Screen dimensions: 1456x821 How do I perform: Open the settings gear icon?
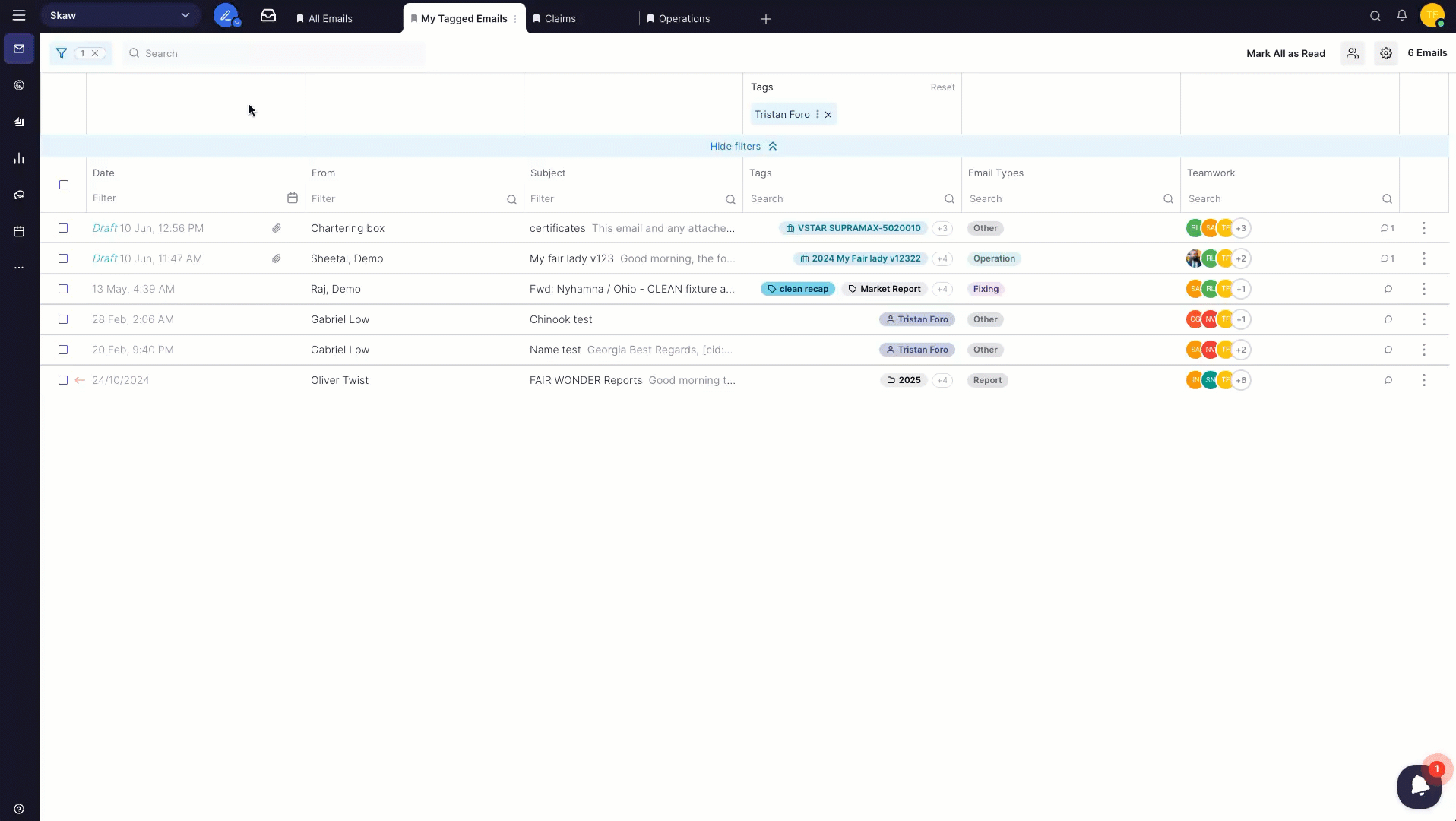tap(1386, 53)
